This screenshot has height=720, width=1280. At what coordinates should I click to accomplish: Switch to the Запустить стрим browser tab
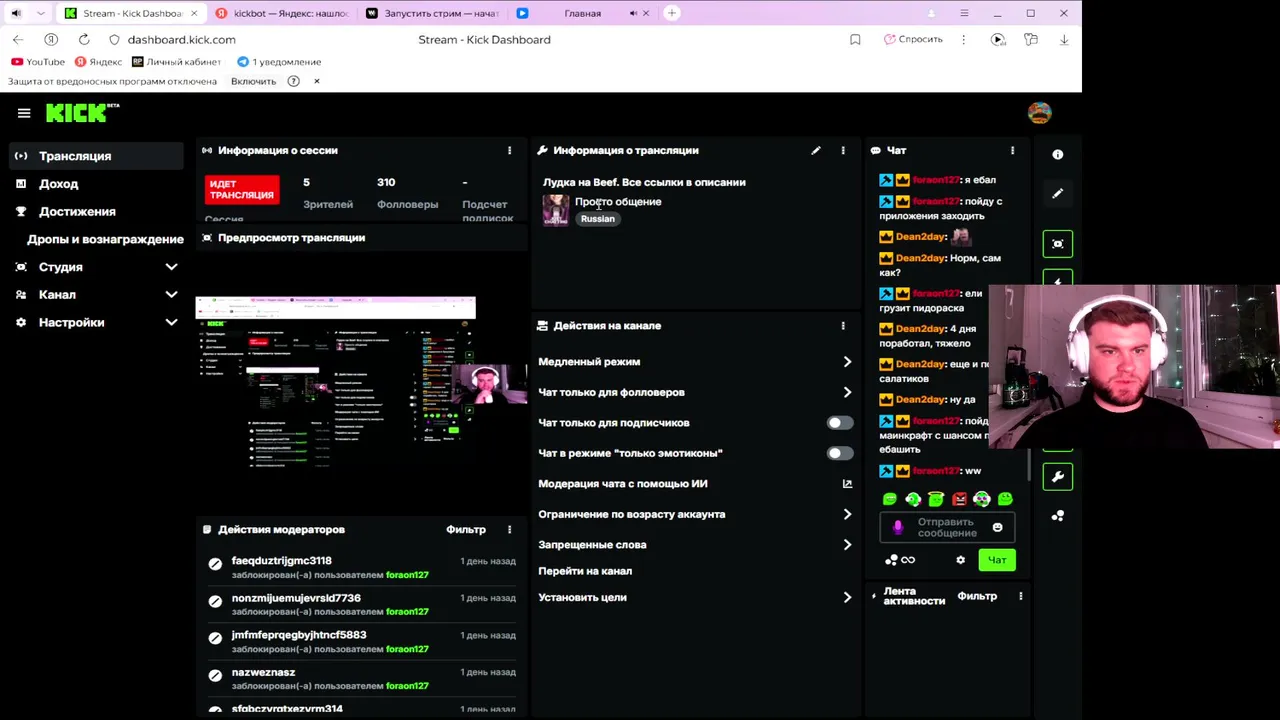tap(432, 13)
